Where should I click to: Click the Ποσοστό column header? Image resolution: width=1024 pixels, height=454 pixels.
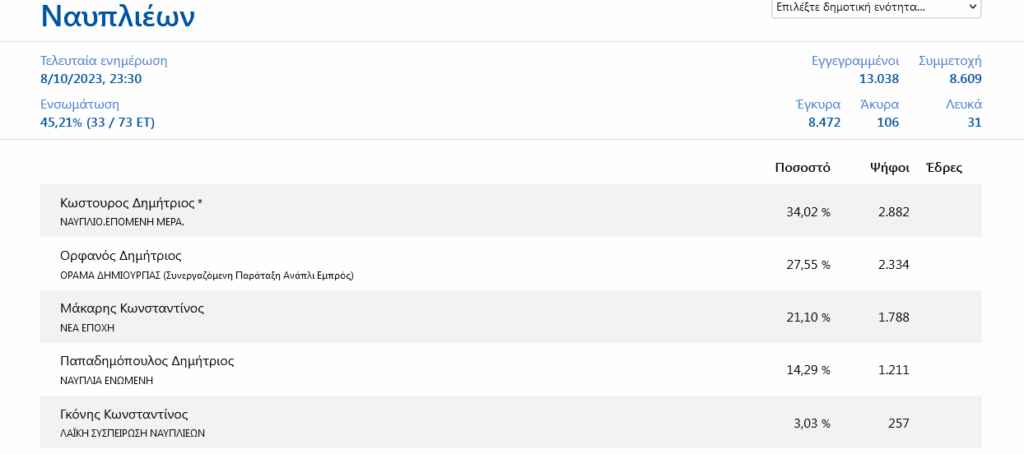(x=802, y=167)
